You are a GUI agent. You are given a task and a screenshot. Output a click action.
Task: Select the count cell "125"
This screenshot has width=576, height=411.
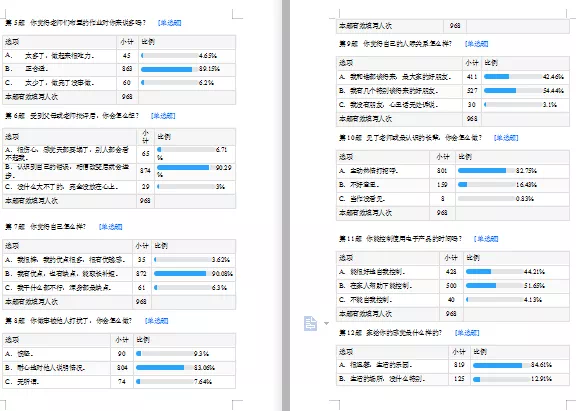pos(459,379)
